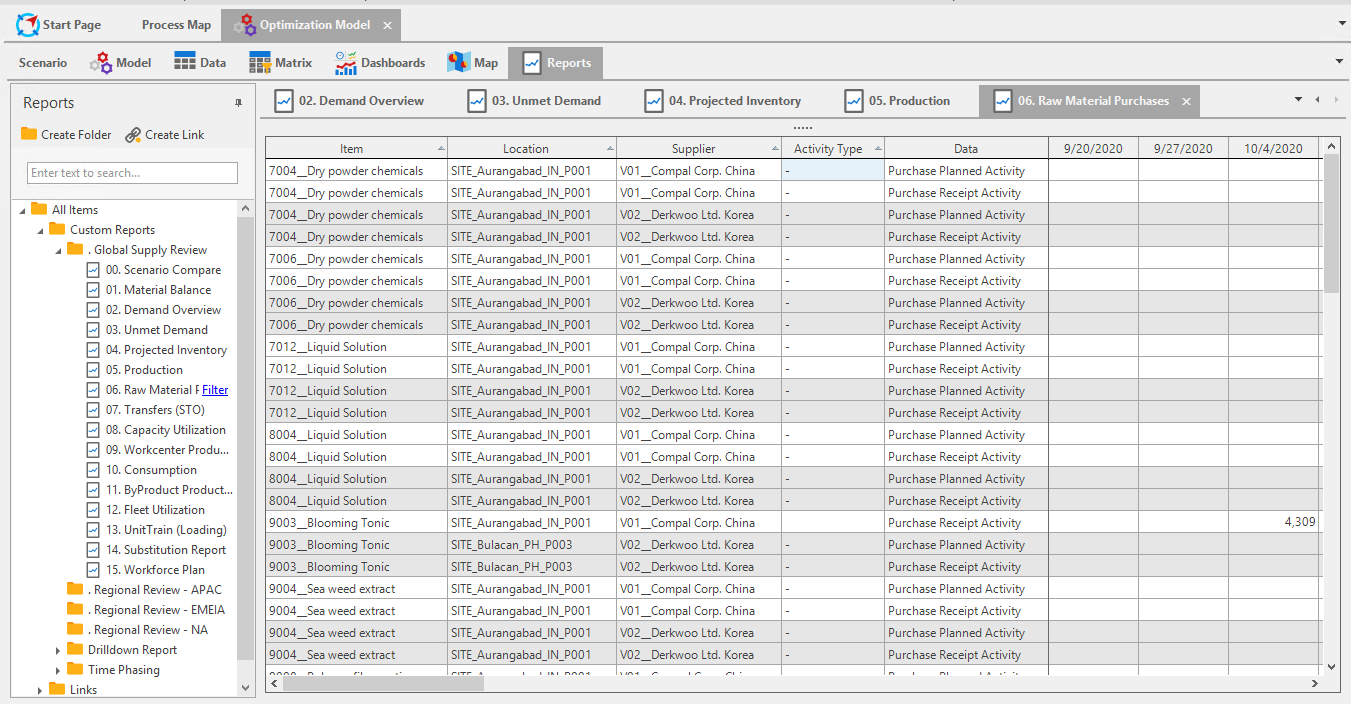Click 14. Substitution Report icon

[x=94, y=550]
